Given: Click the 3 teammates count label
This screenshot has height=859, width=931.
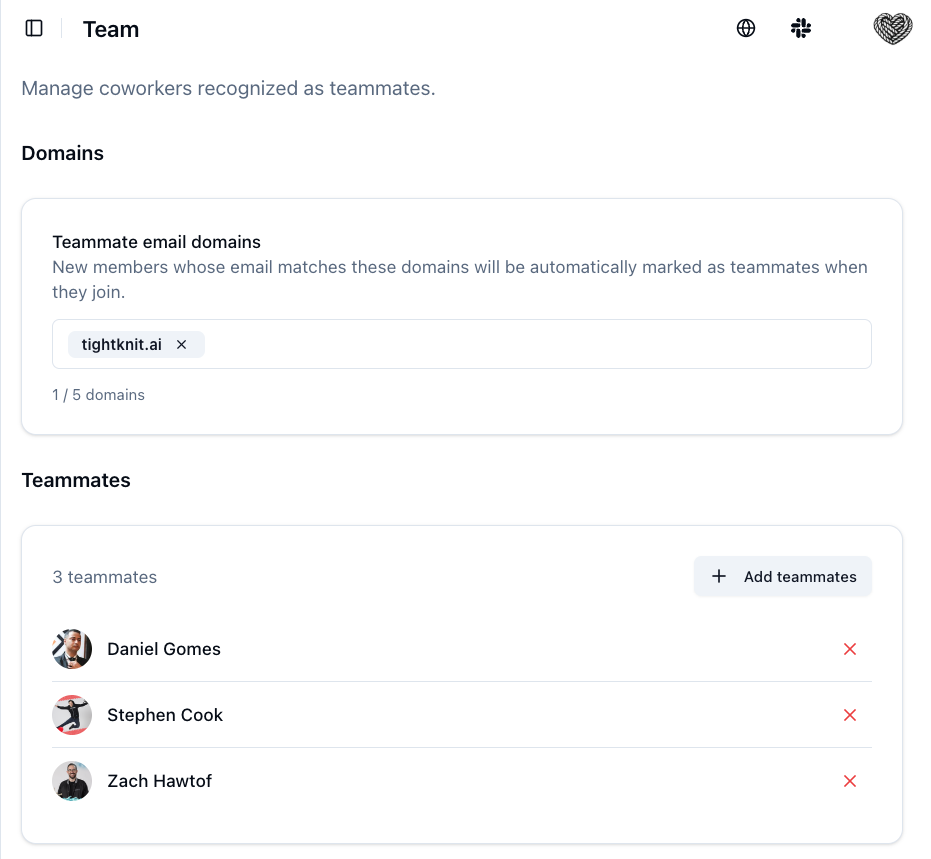Looking at the screenshot, I should tap(104, 576).
